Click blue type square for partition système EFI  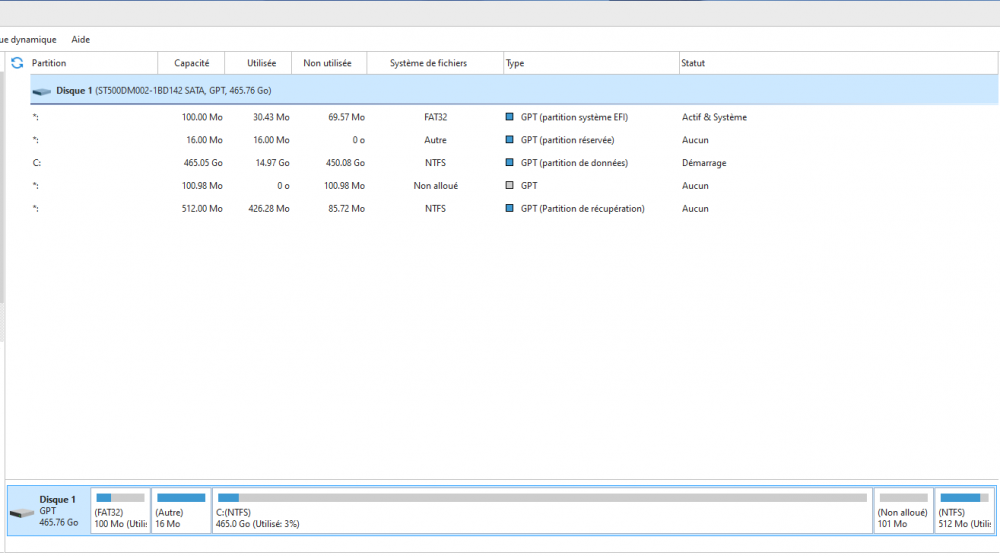click(x=510, y=117)
